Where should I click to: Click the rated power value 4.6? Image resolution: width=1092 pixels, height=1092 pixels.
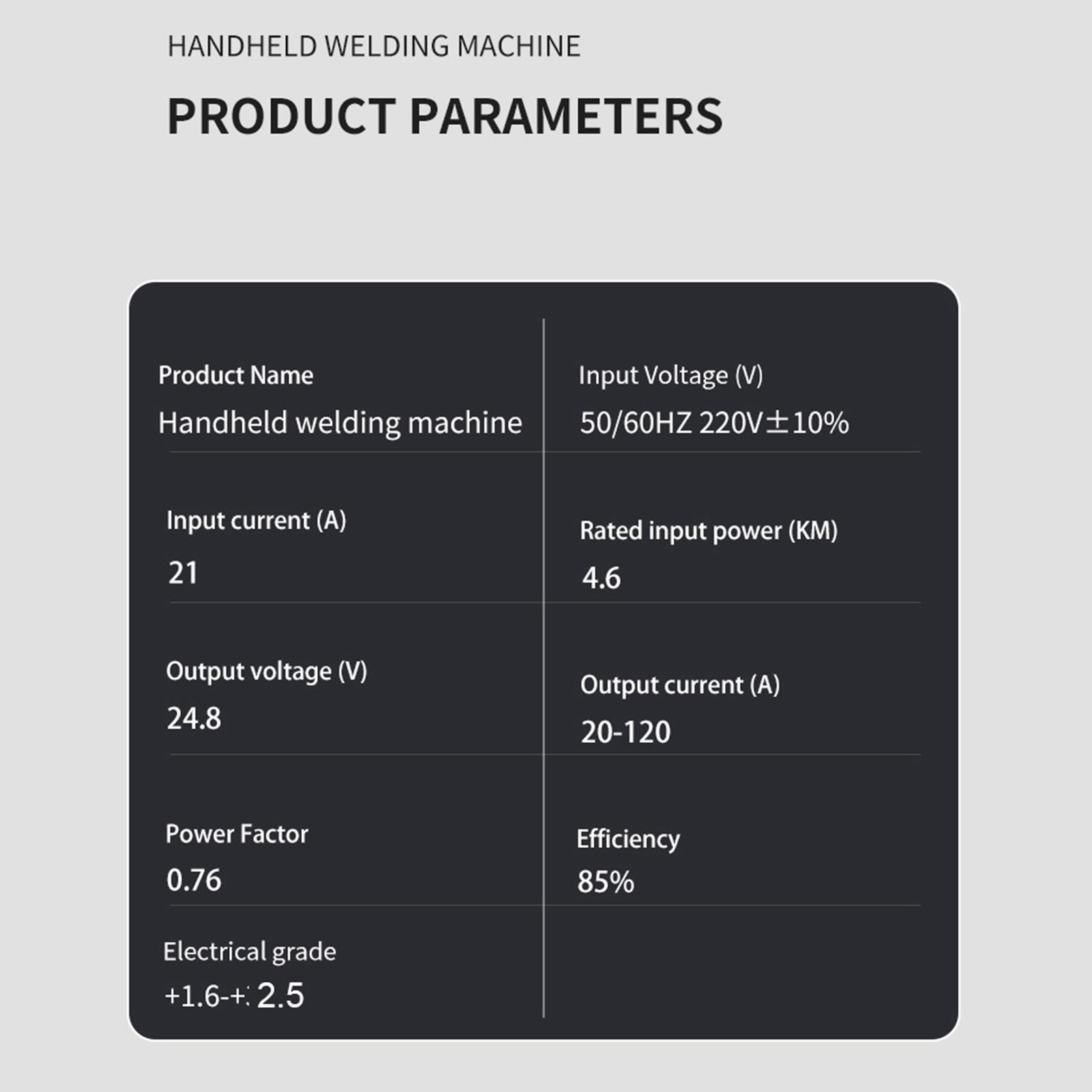pos(601,578)
